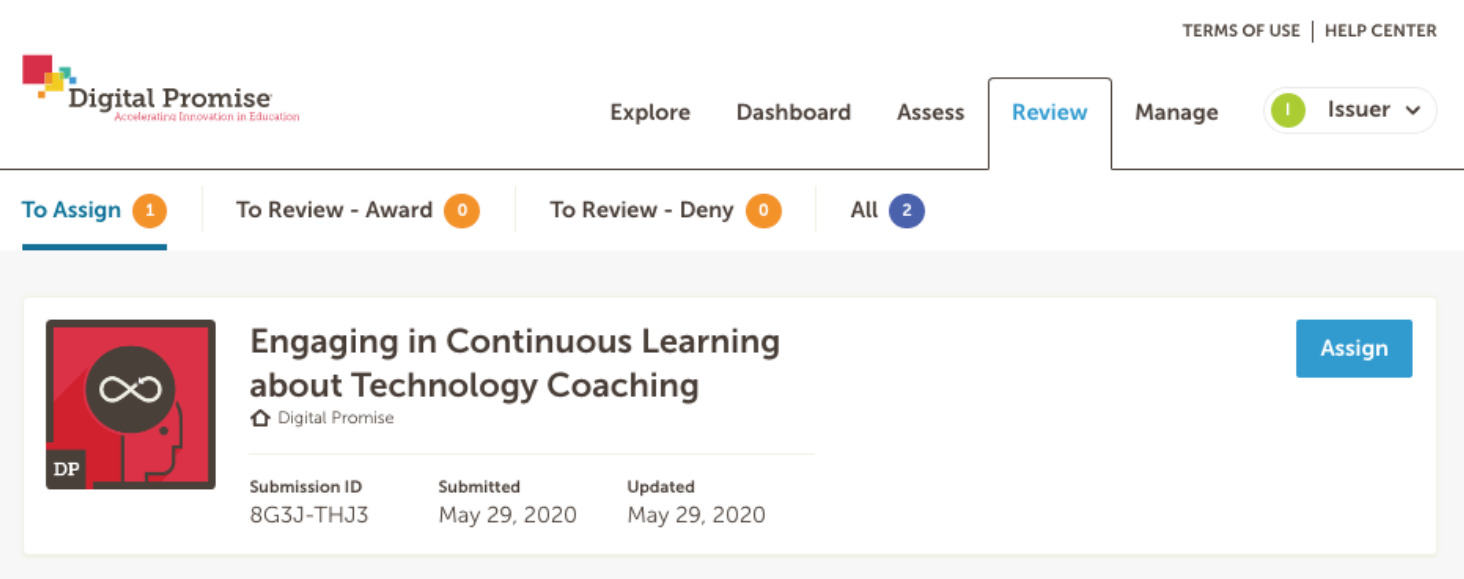1464x579 pixels.
Task: Click the To Review - Award count badge
Action: [x=462, y=211]
